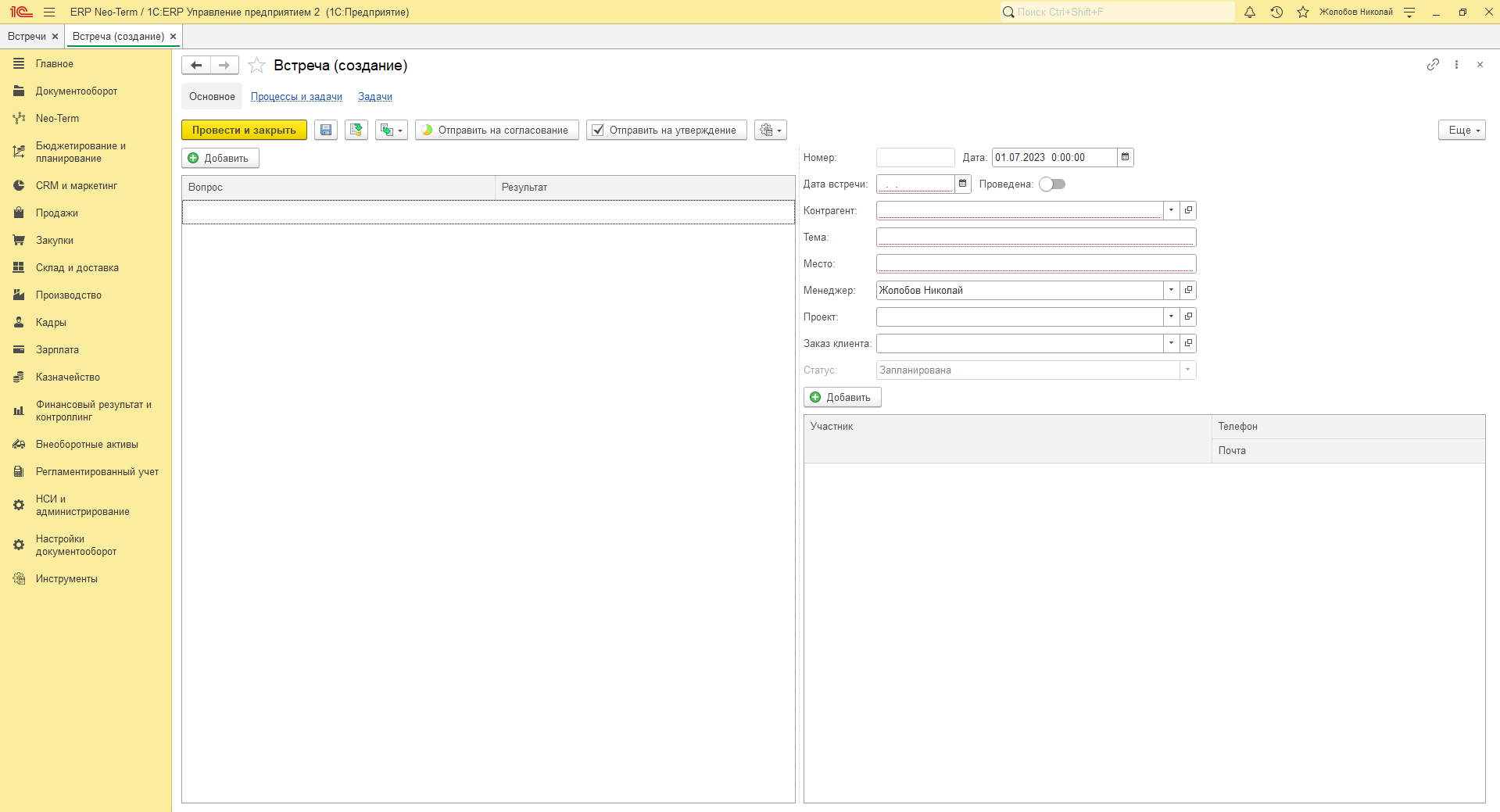This screenshot has height=812, width=1500.
Task: Open create-based-on dropdown button
Action: coord(391,130)
